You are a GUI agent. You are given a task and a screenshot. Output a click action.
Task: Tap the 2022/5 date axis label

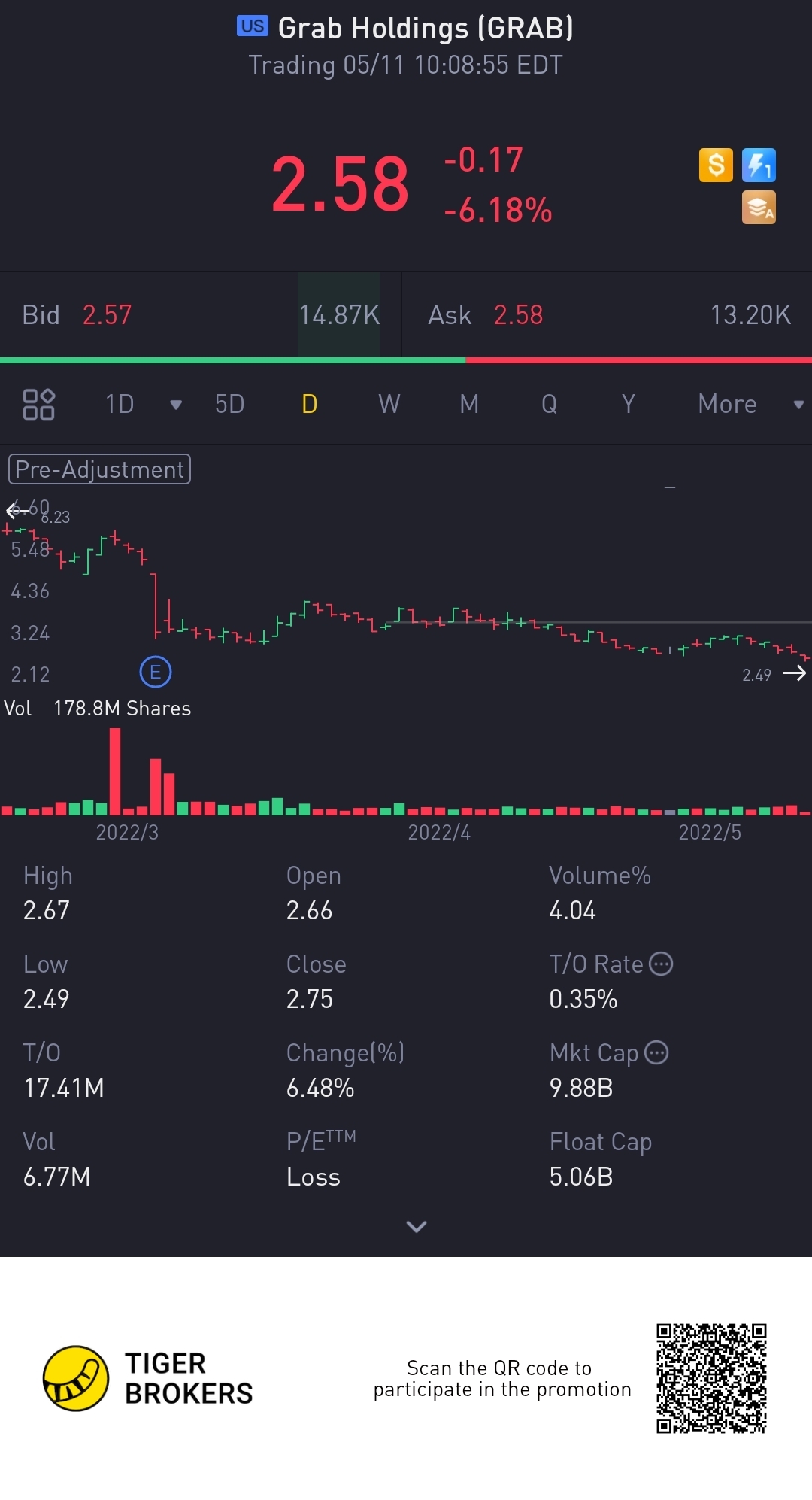(x=710, y=832)
